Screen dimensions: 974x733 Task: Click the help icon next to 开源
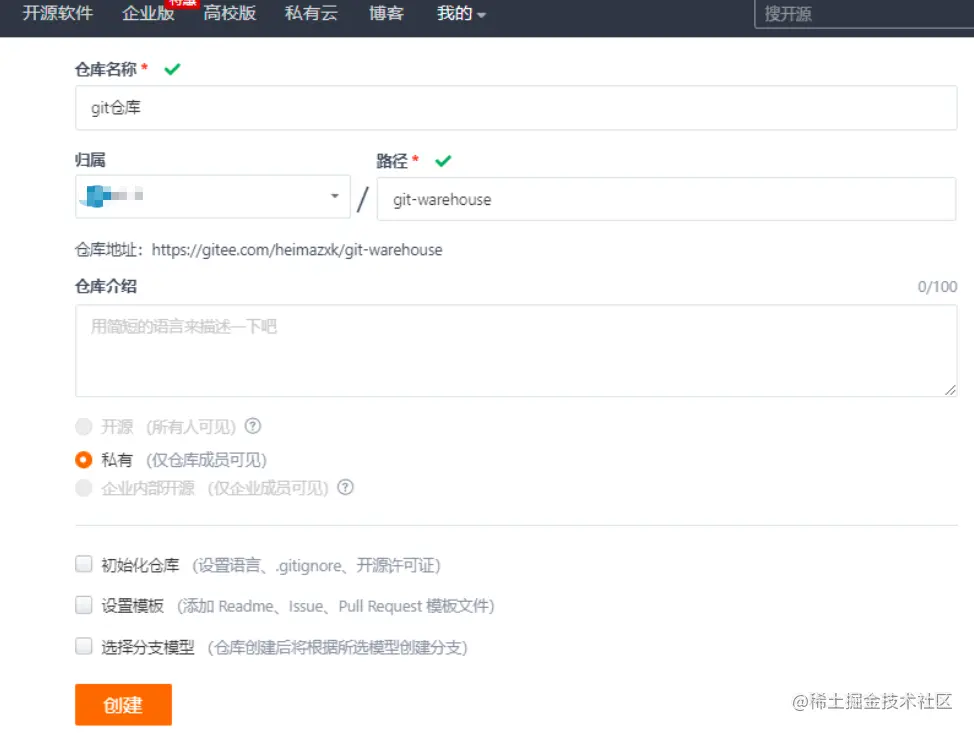pos(253,426)
